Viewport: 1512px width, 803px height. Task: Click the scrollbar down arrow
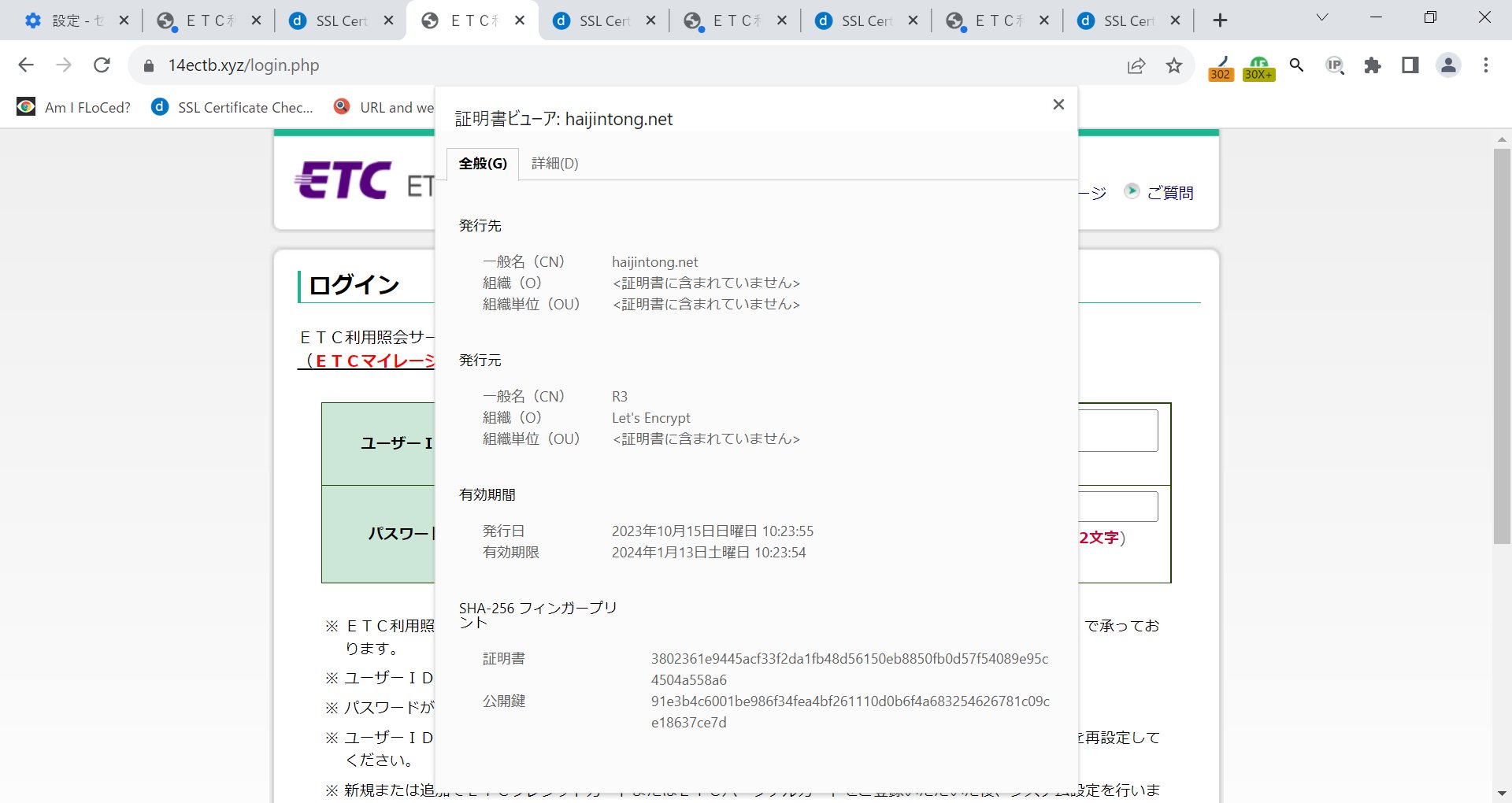coord(1502,794)
